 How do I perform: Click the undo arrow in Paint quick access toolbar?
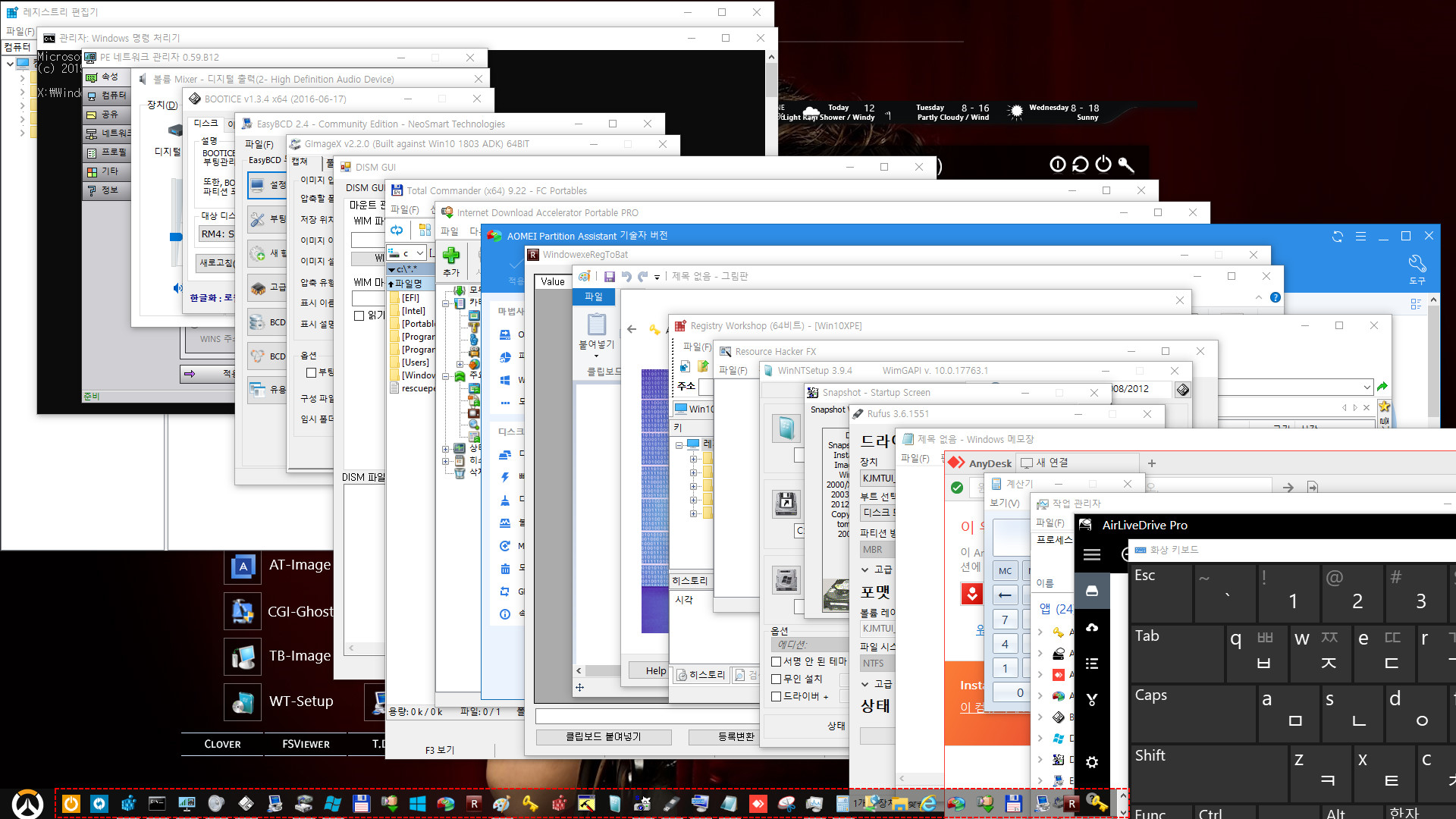pyautogui.click(x=626, y=277)
